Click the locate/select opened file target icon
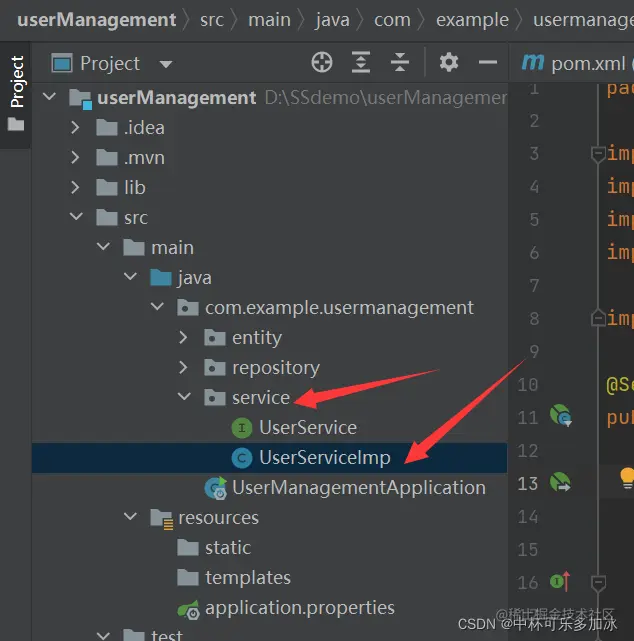 click(322, 63)
